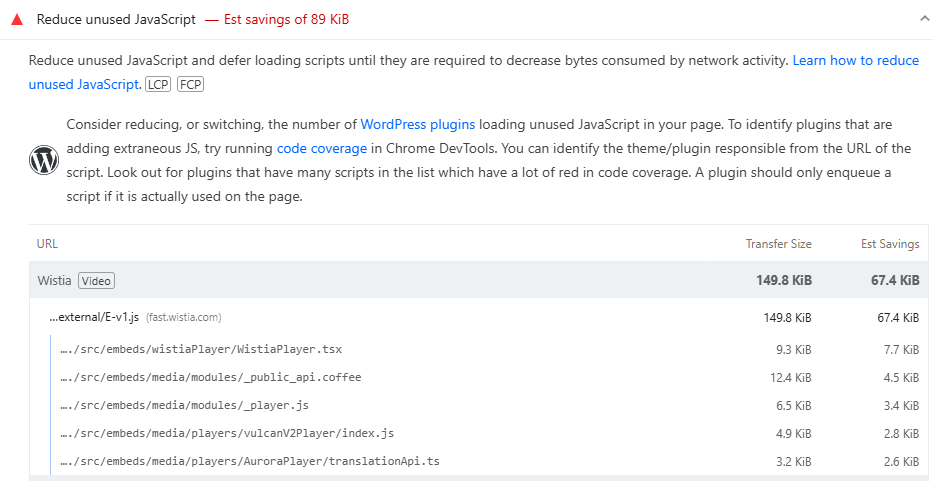Click Wistia bold transfer size 149.8 KiB
933x481 pixels.
click(784, 280)
